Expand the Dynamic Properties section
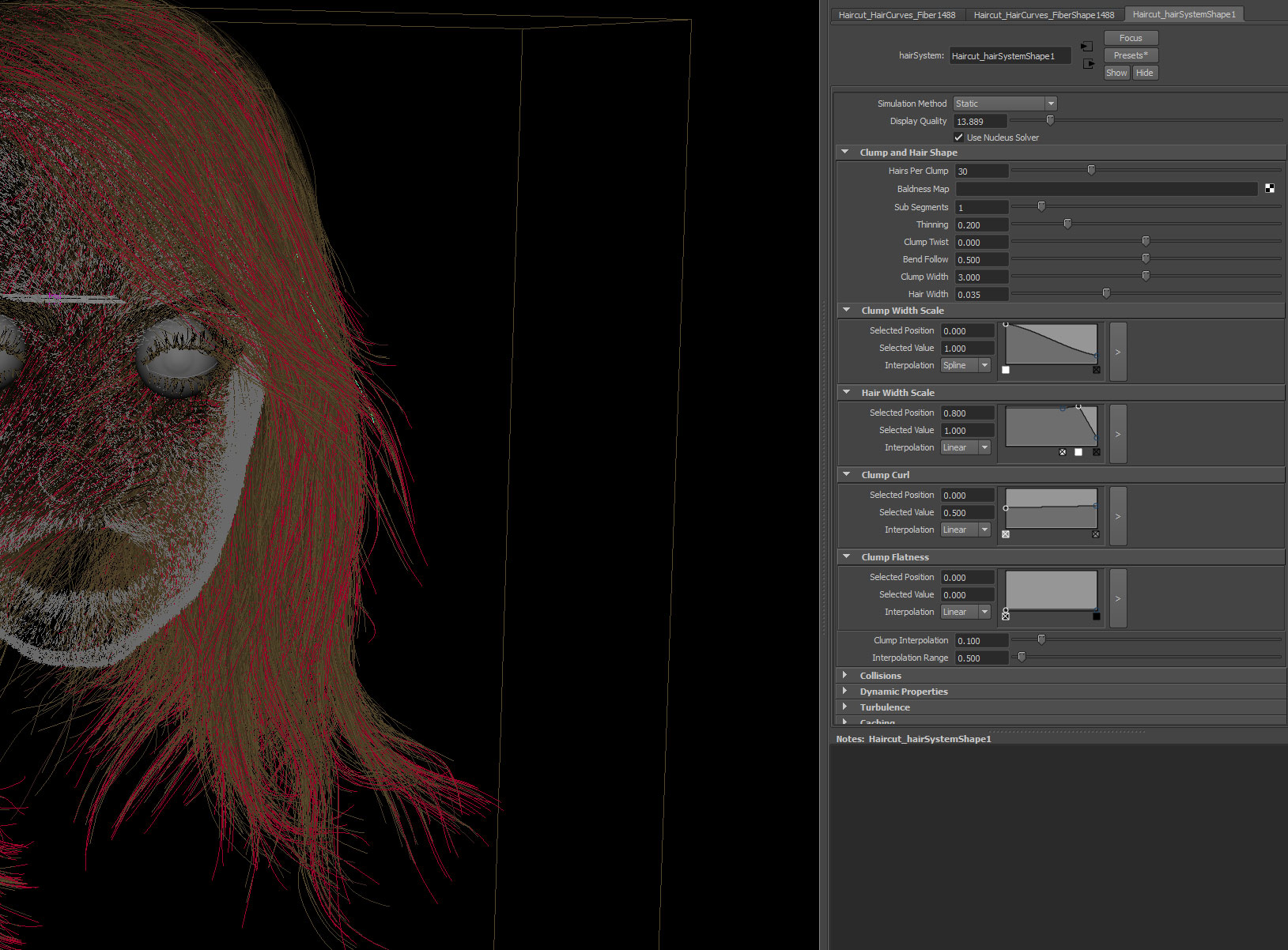The image size is (1288, 950). 845,692
